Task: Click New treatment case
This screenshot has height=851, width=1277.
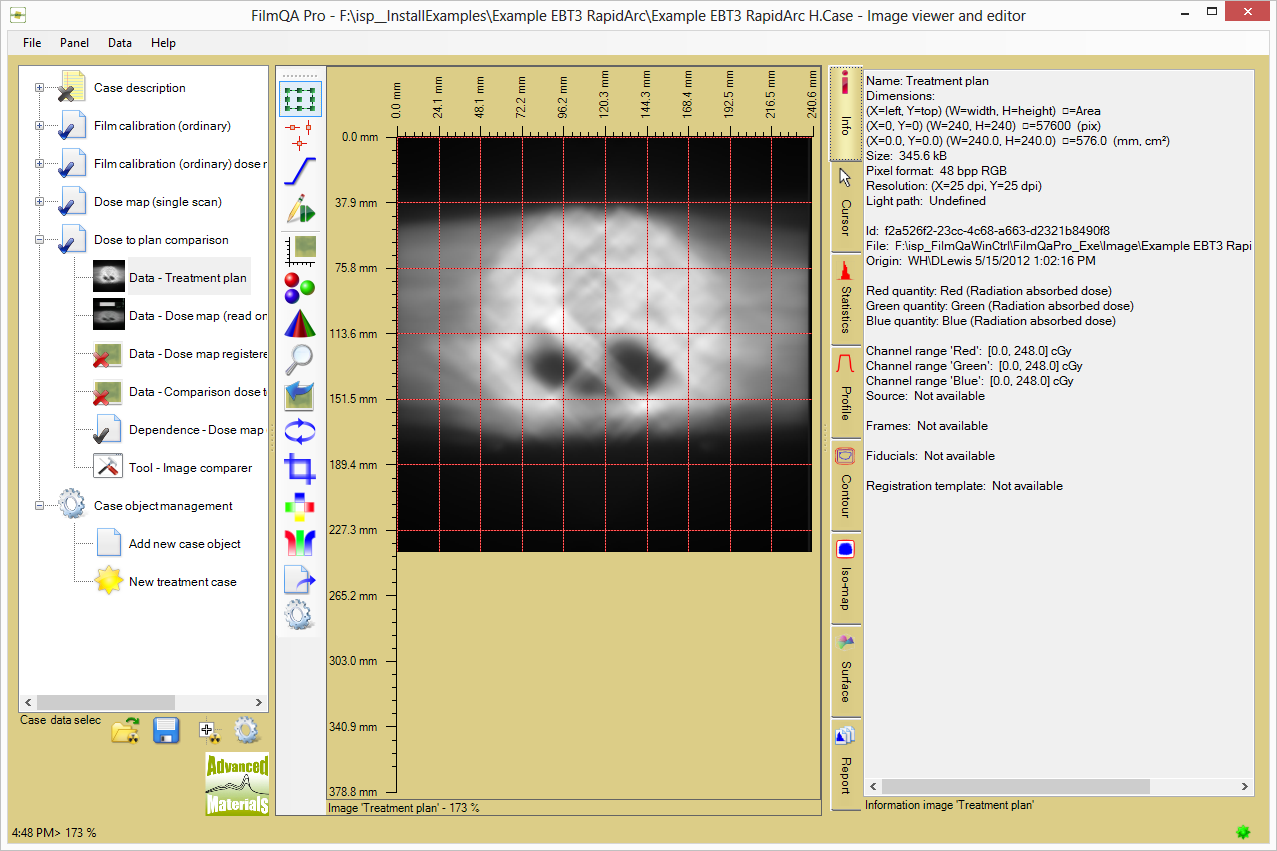Action: (x=182, y=582)
